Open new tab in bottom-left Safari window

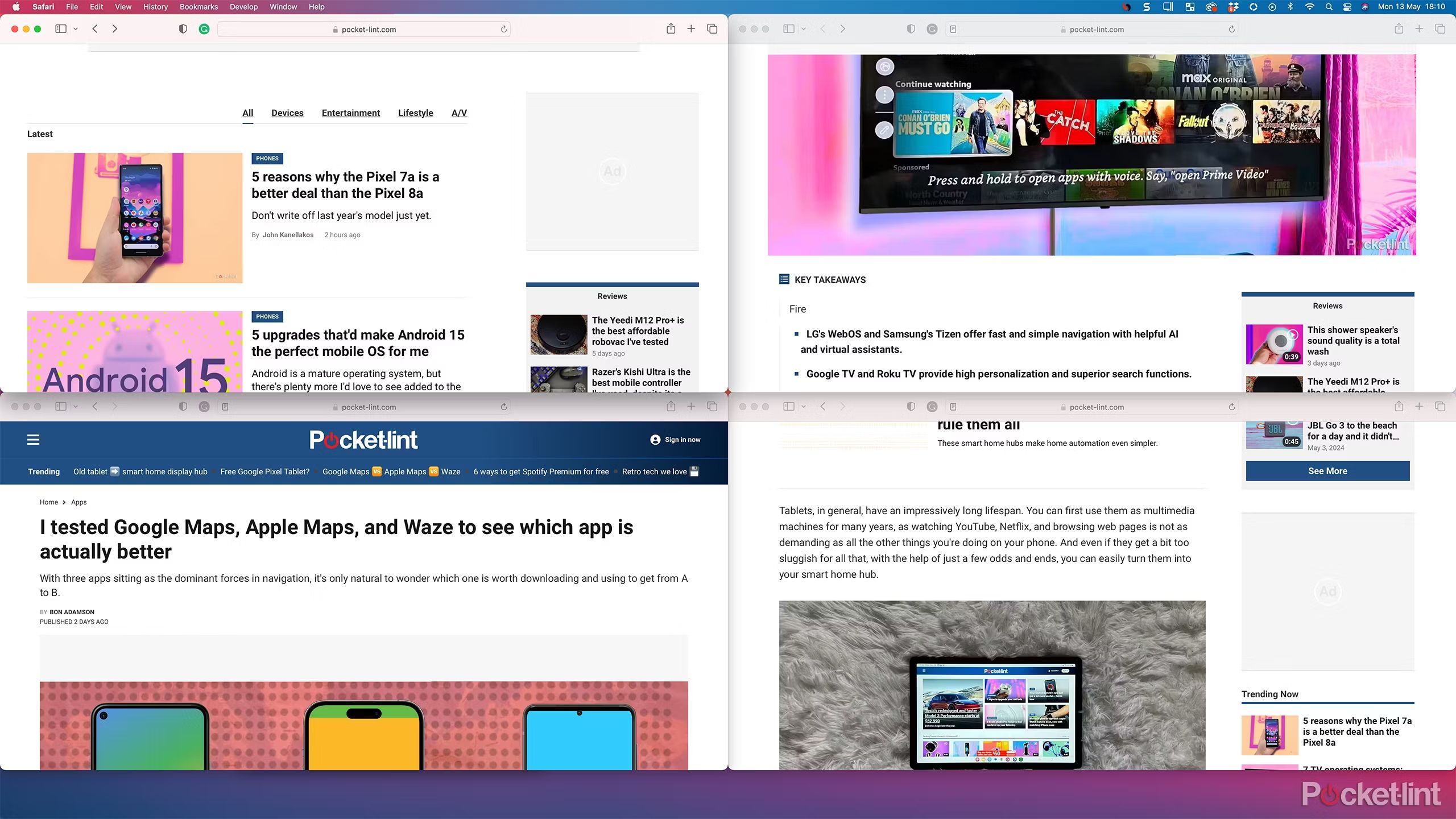[x=691, y=406]
